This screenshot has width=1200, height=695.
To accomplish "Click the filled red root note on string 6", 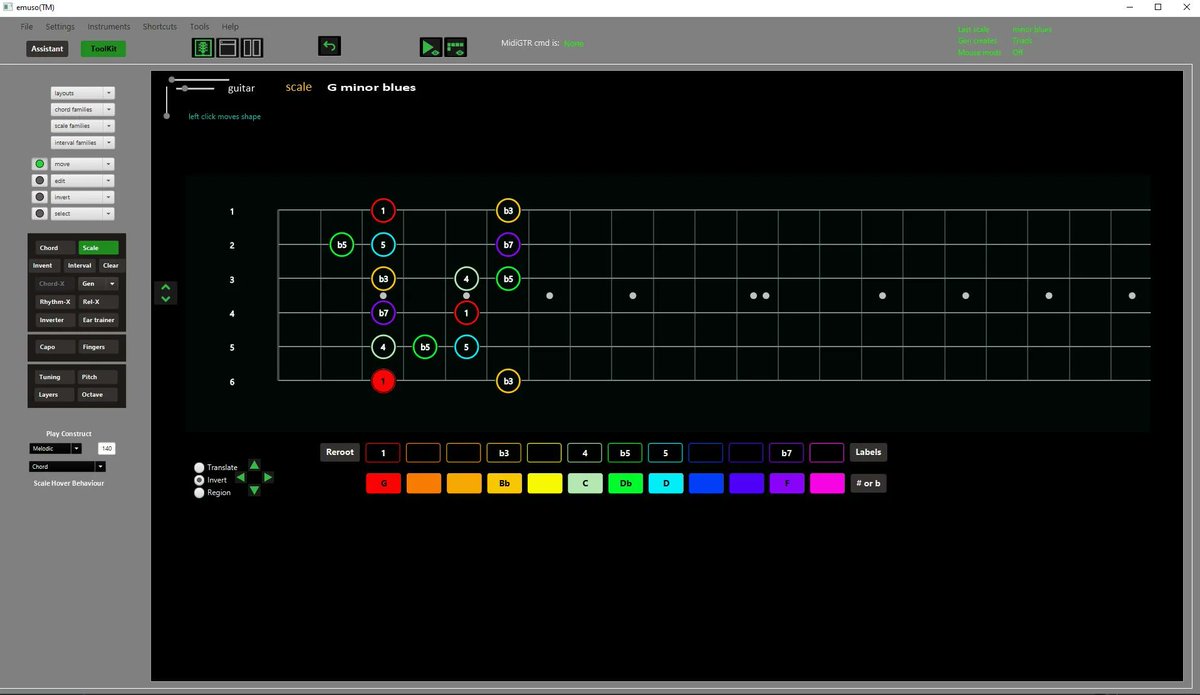I will 383,381.
